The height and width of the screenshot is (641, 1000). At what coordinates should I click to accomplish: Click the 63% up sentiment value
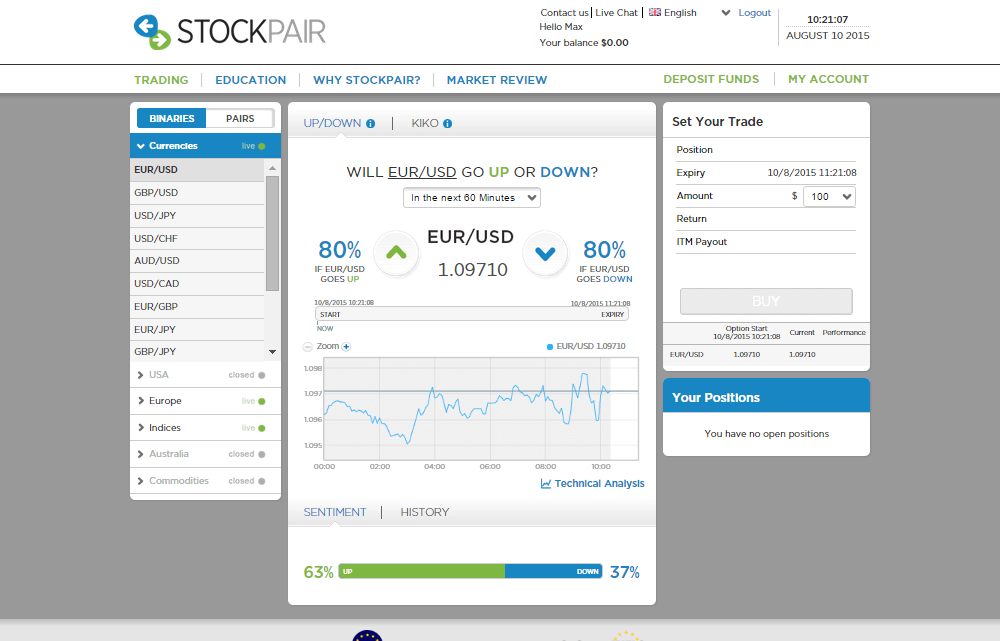[318, 572]
